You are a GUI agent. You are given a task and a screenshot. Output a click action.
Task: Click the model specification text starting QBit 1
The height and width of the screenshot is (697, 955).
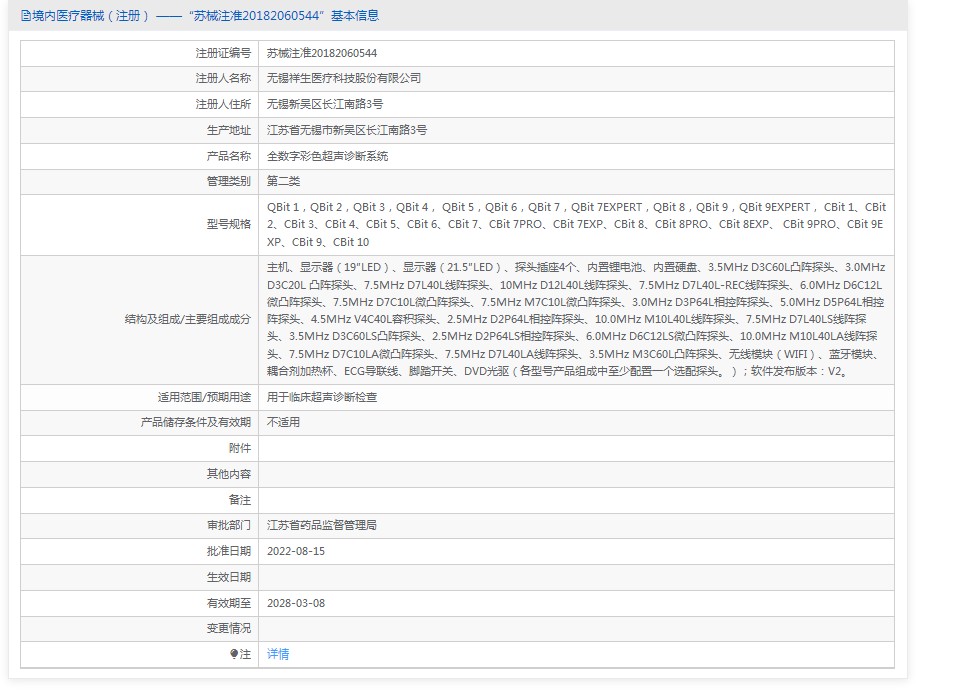576,224
